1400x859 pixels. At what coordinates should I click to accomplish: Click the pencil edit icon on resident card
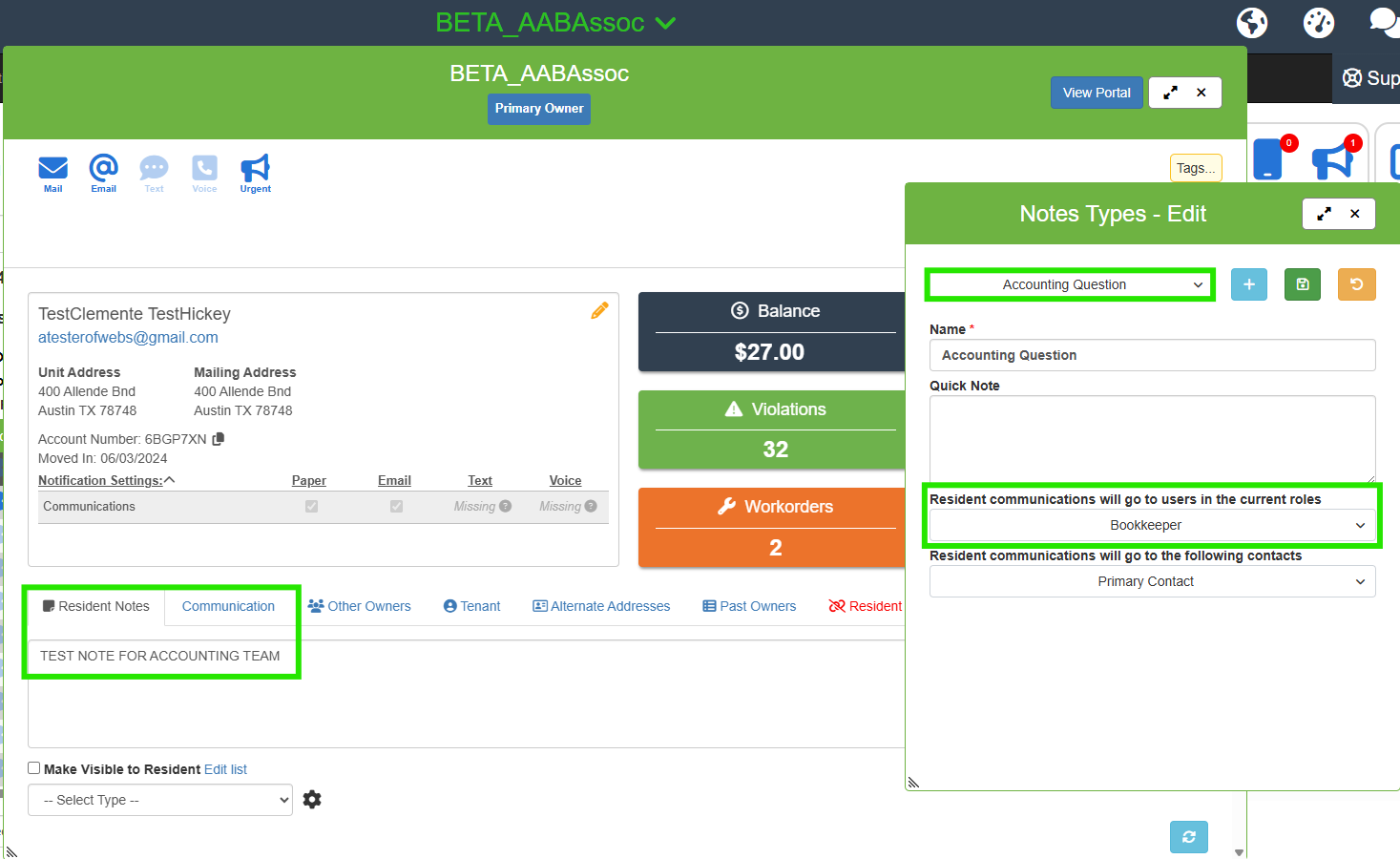tap(599, 311)
